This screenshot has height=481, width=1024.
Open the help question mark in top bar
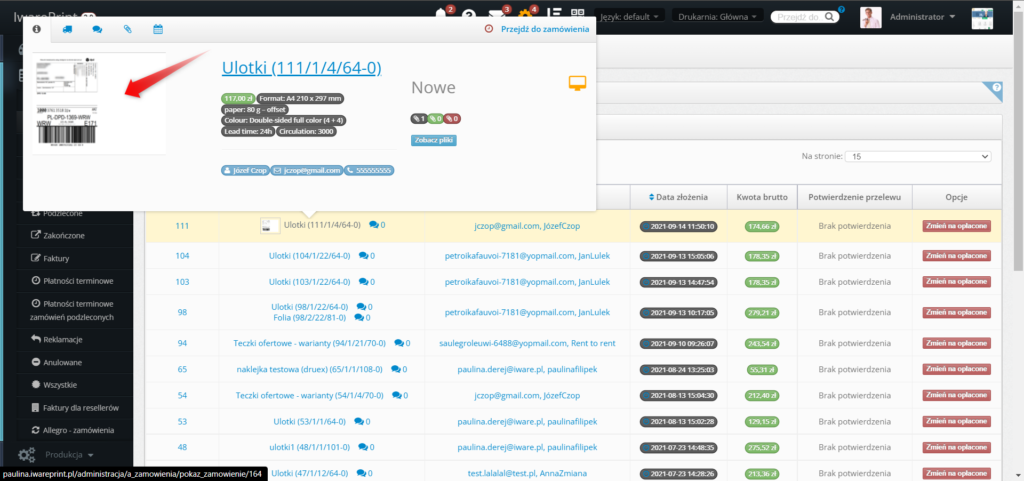click(468, 16)
